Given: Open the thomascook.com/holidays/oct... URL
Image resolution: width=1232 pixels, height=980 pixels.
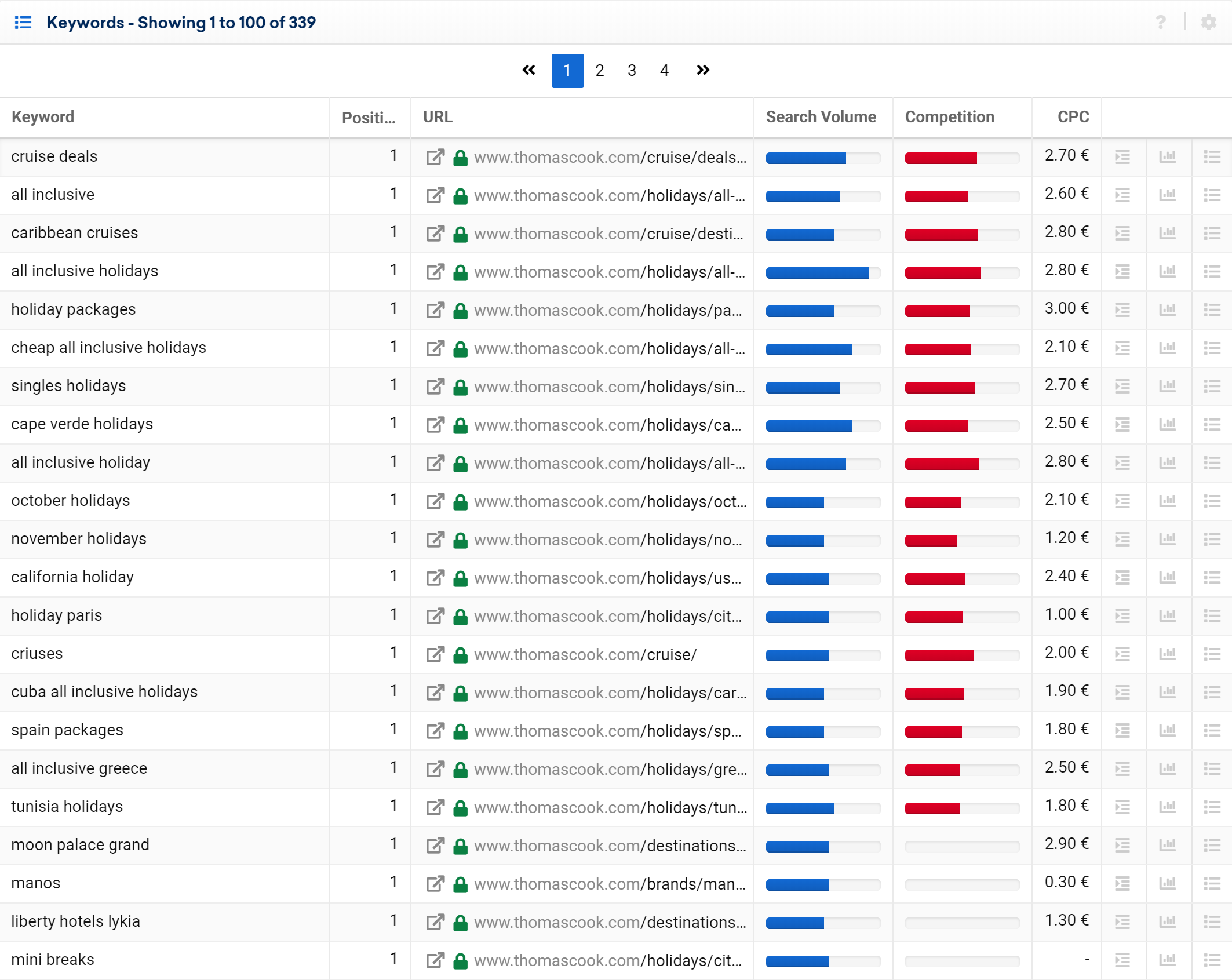Looking at the screenshot, I should [x=610, y=502].
